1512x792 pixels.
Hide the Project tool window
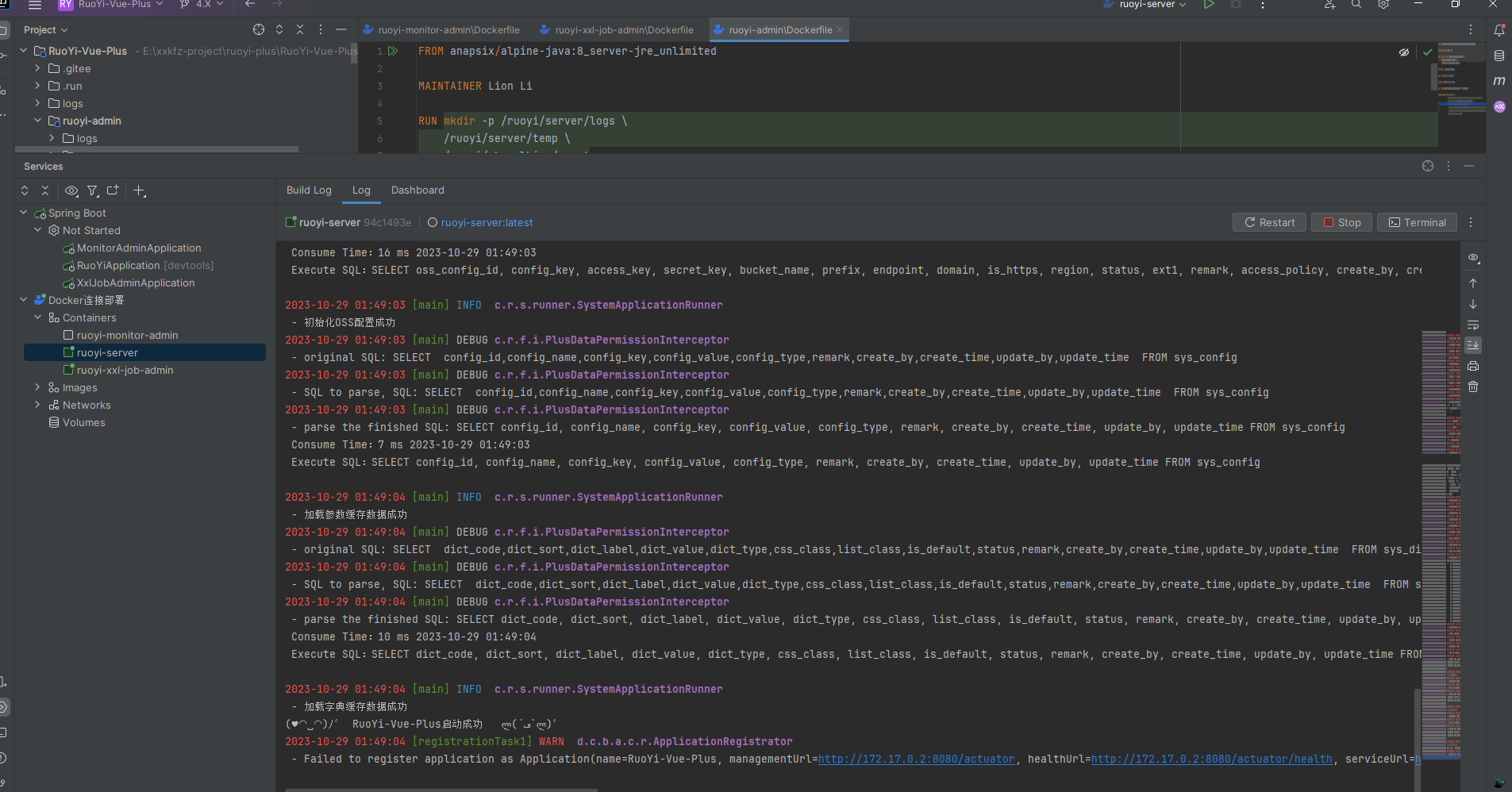(341, 29)
